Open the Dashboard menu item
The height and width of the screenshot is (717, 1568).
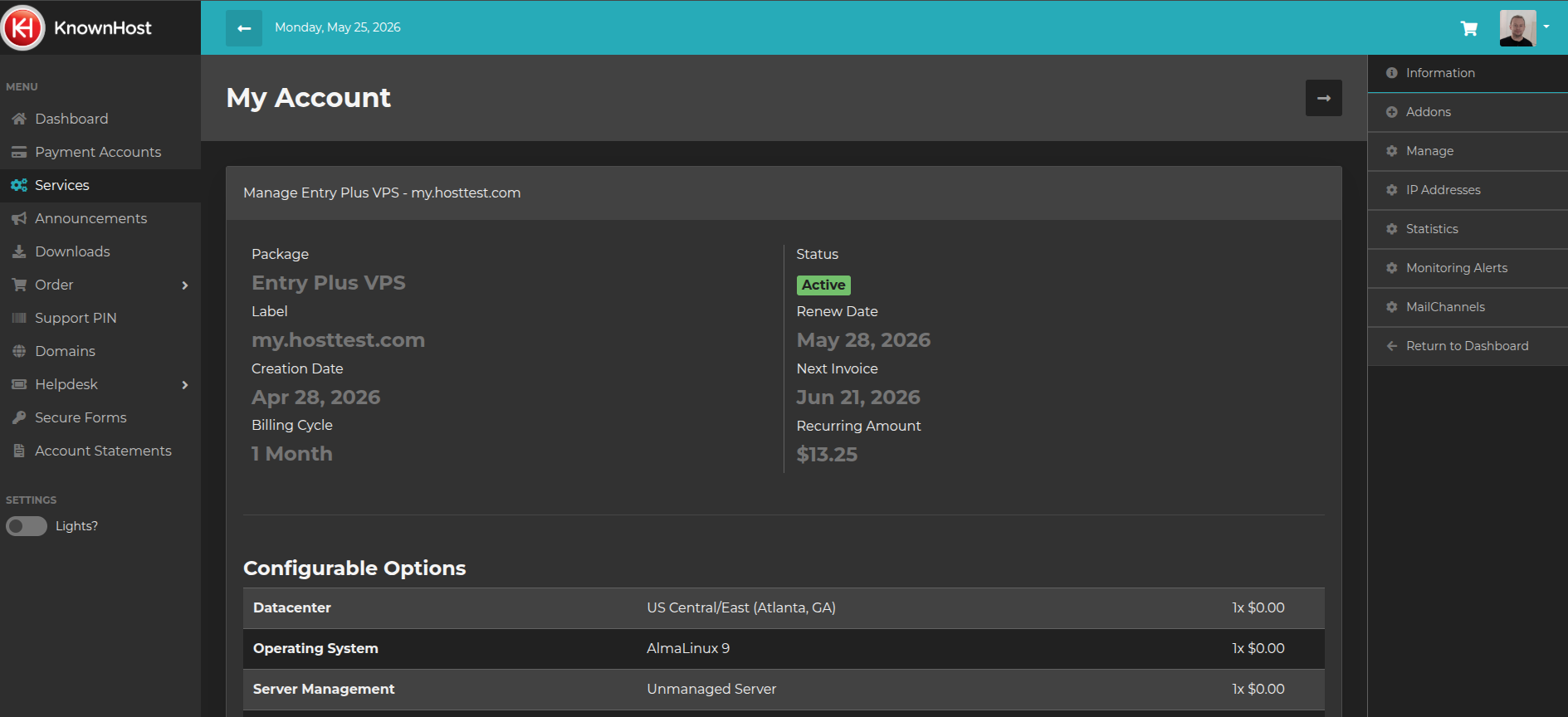point(100,119)
